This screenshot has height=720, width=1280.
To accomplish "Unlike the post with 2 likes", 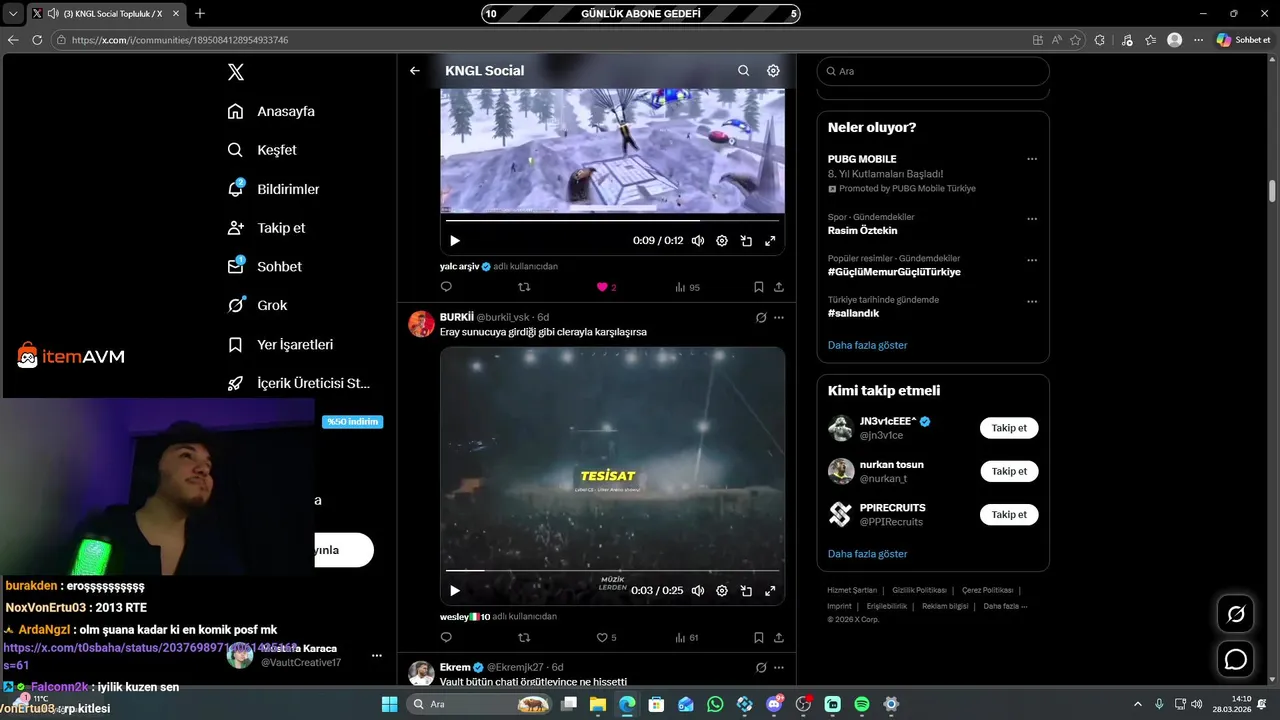I will [606, 287].
